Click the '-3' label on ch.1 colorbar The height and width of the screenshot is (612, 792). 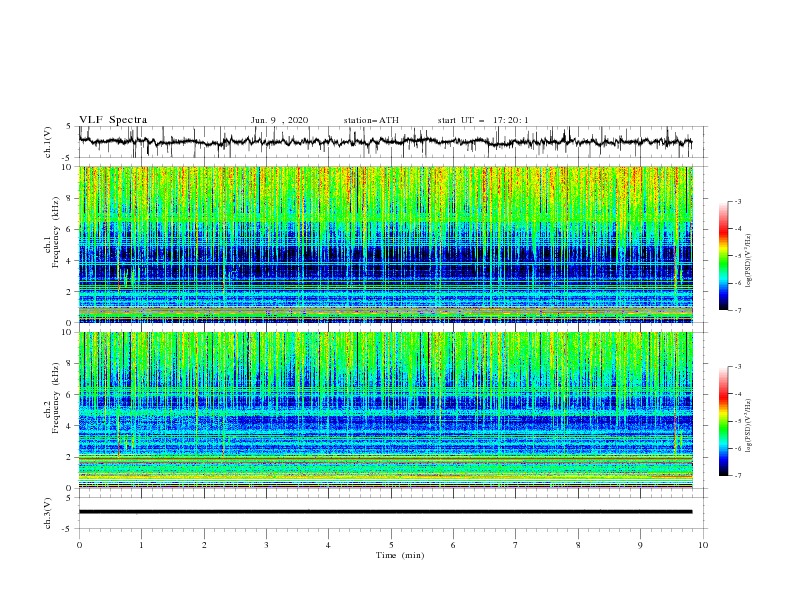(x=737, y=201)
